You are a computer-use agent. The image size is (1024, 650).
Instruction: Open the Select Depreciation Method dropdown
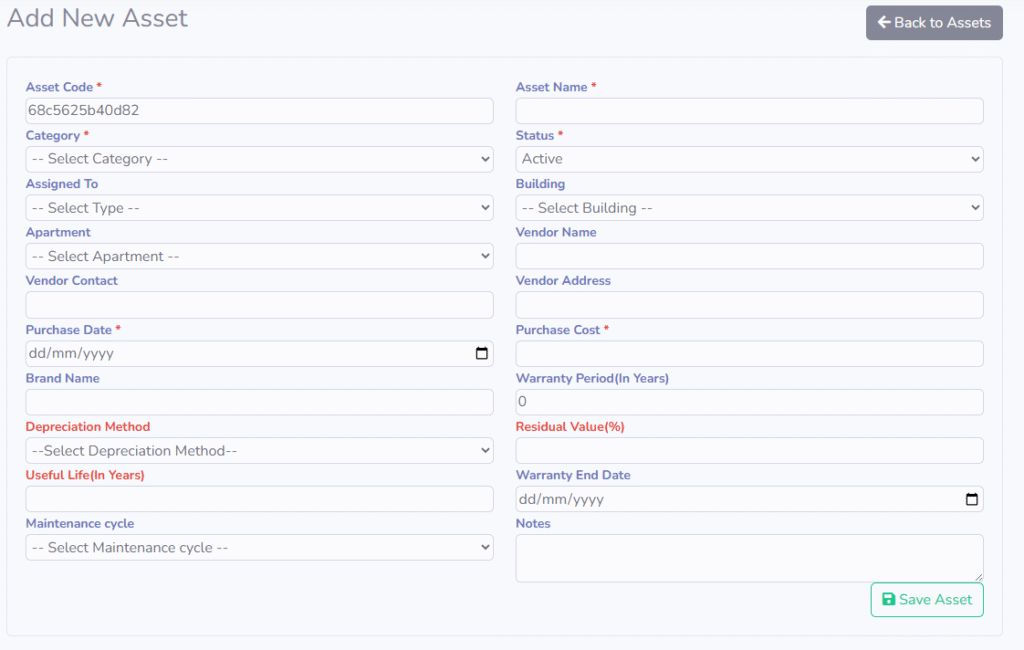click(259, 451)
